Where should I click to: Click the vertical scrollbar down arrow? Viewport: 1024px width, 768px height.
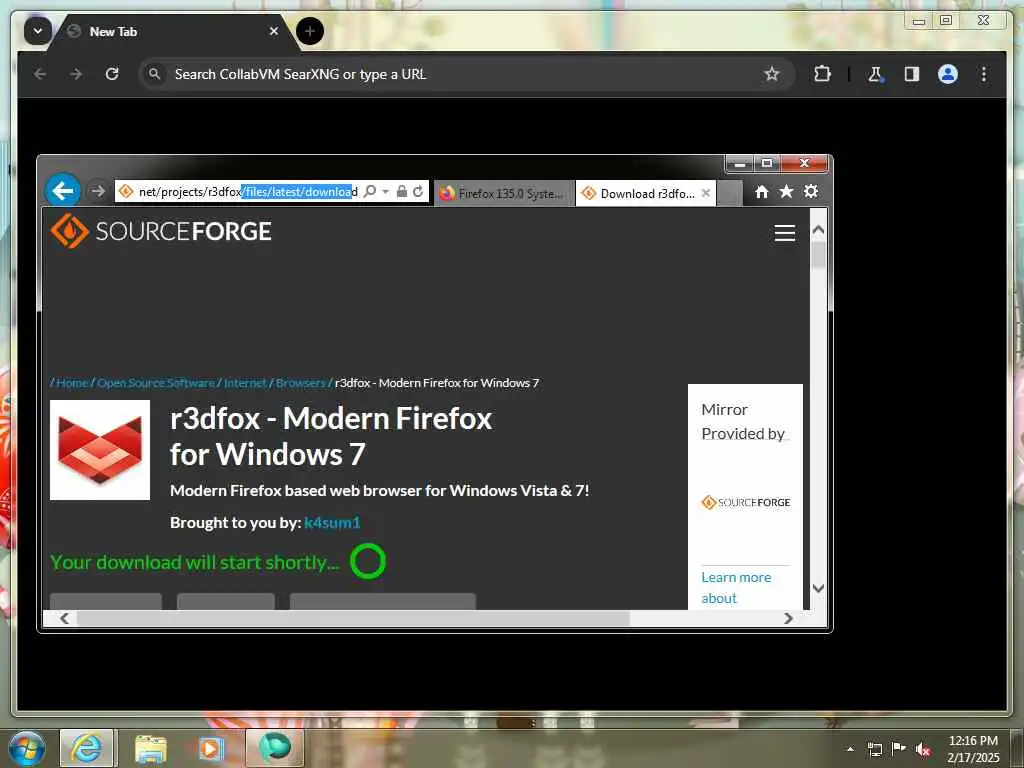(x=818, y=588)
